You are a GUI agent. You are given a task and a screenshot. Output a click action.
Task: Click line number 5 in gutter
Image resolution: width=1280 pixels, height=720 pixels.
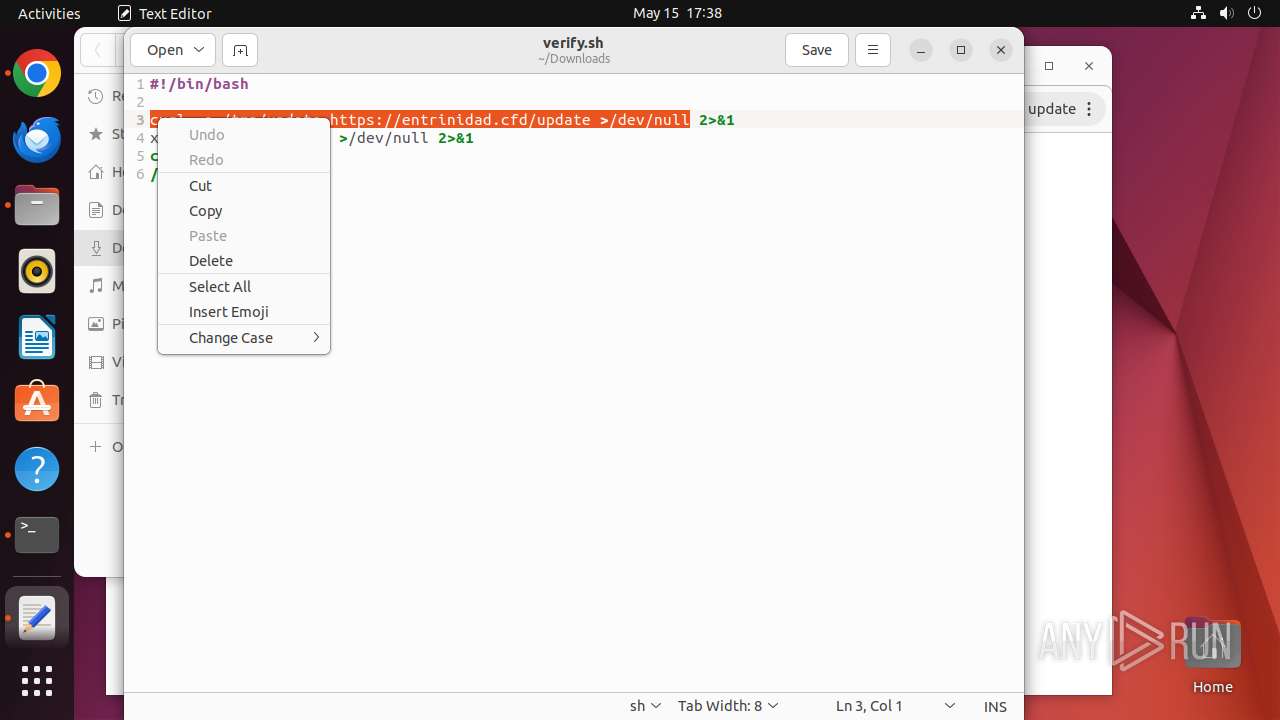(x=140, y=156)
